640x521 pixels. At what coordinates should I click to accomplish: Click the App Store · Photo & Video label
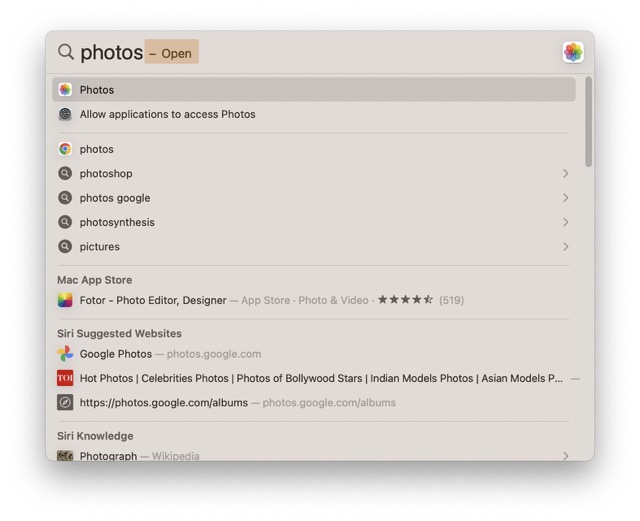(305, 301)
